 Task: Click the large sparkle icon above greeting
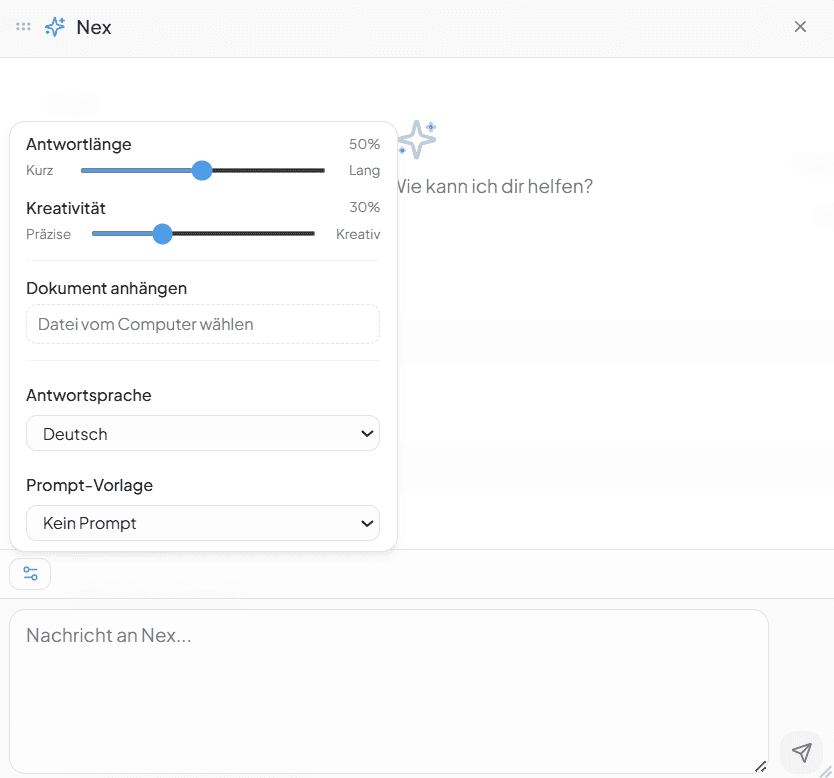(x=417, y=139)
